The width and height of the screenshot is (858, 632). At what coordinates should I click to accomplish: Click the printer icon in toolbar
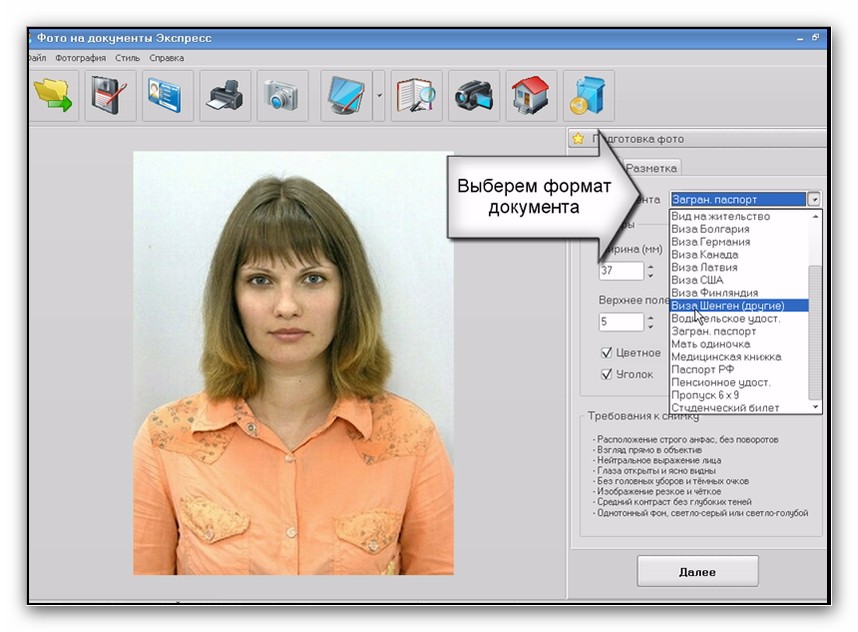pyautogui.click(x=225, y=96)
